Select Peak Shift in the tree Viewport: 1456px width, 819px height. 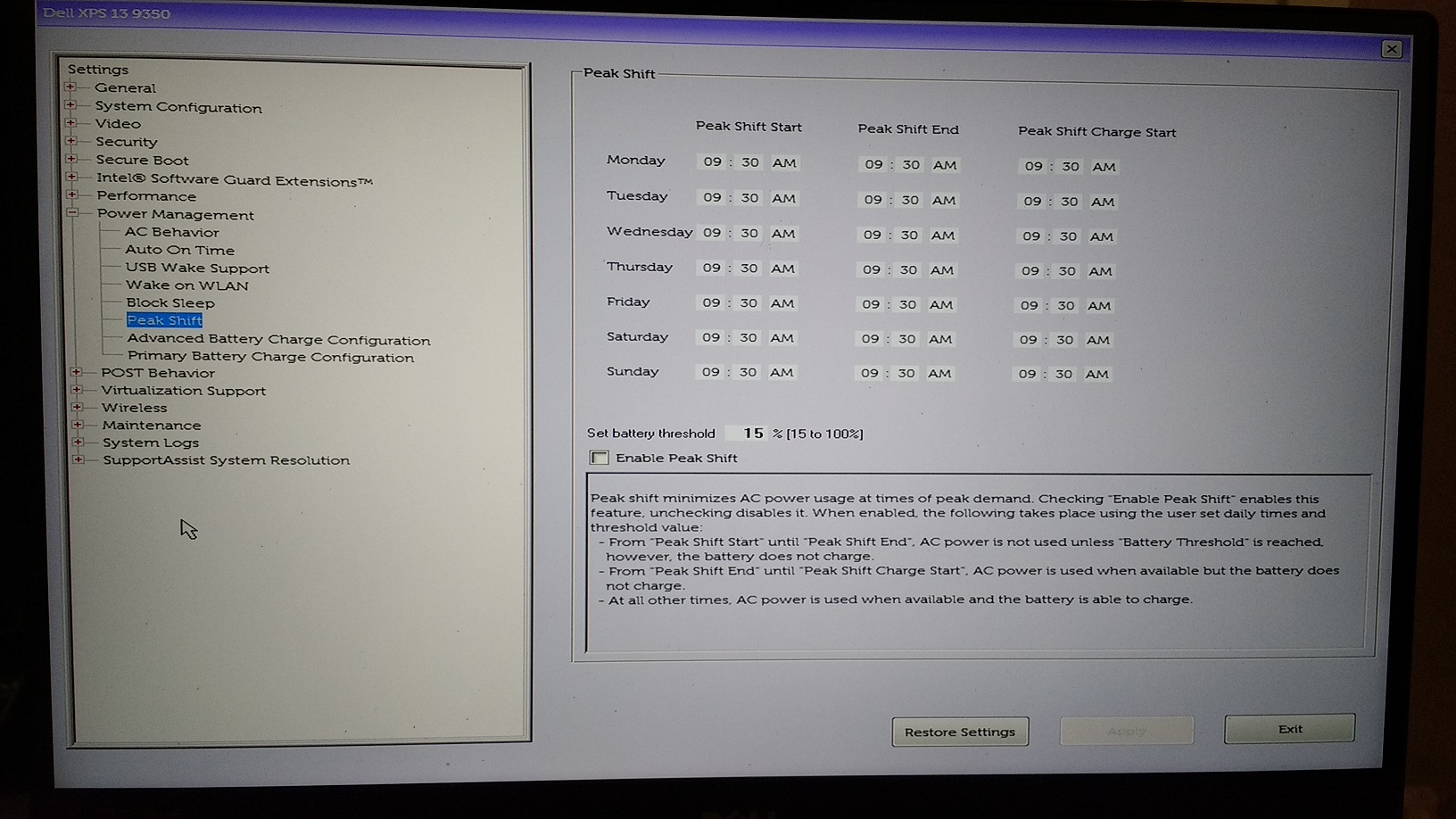164,320
